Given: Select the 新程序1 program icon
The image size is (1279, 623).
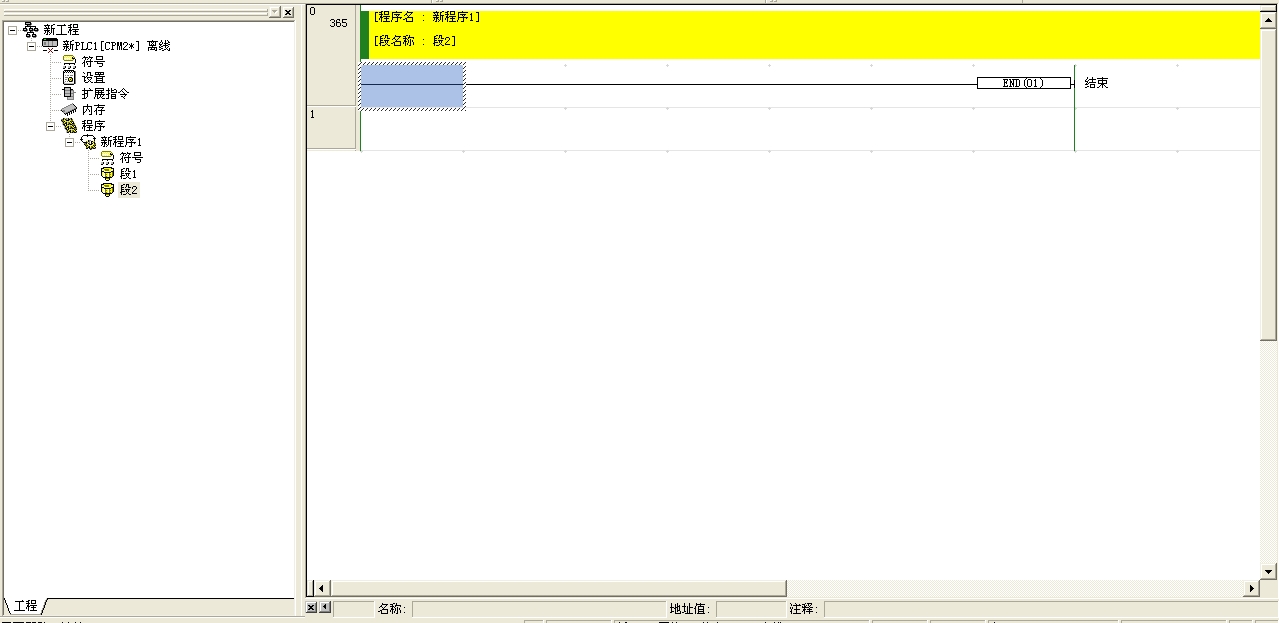Looking at the screenshot, I should (x=88, y=142).
